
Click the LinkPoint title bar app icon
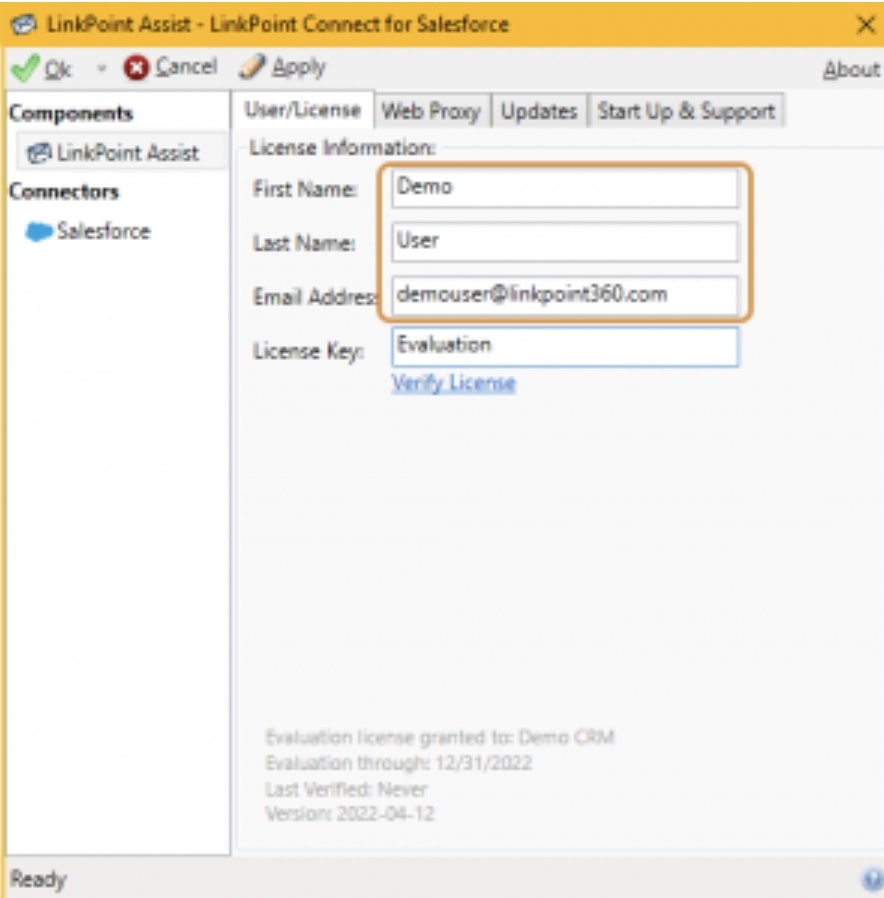[23, 25]
